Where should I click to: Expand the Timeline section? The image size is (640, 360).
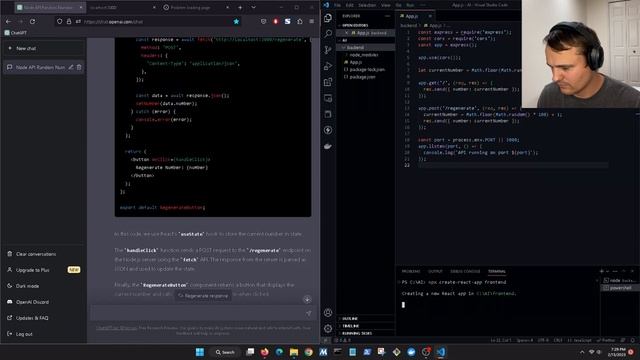point(350,326)
